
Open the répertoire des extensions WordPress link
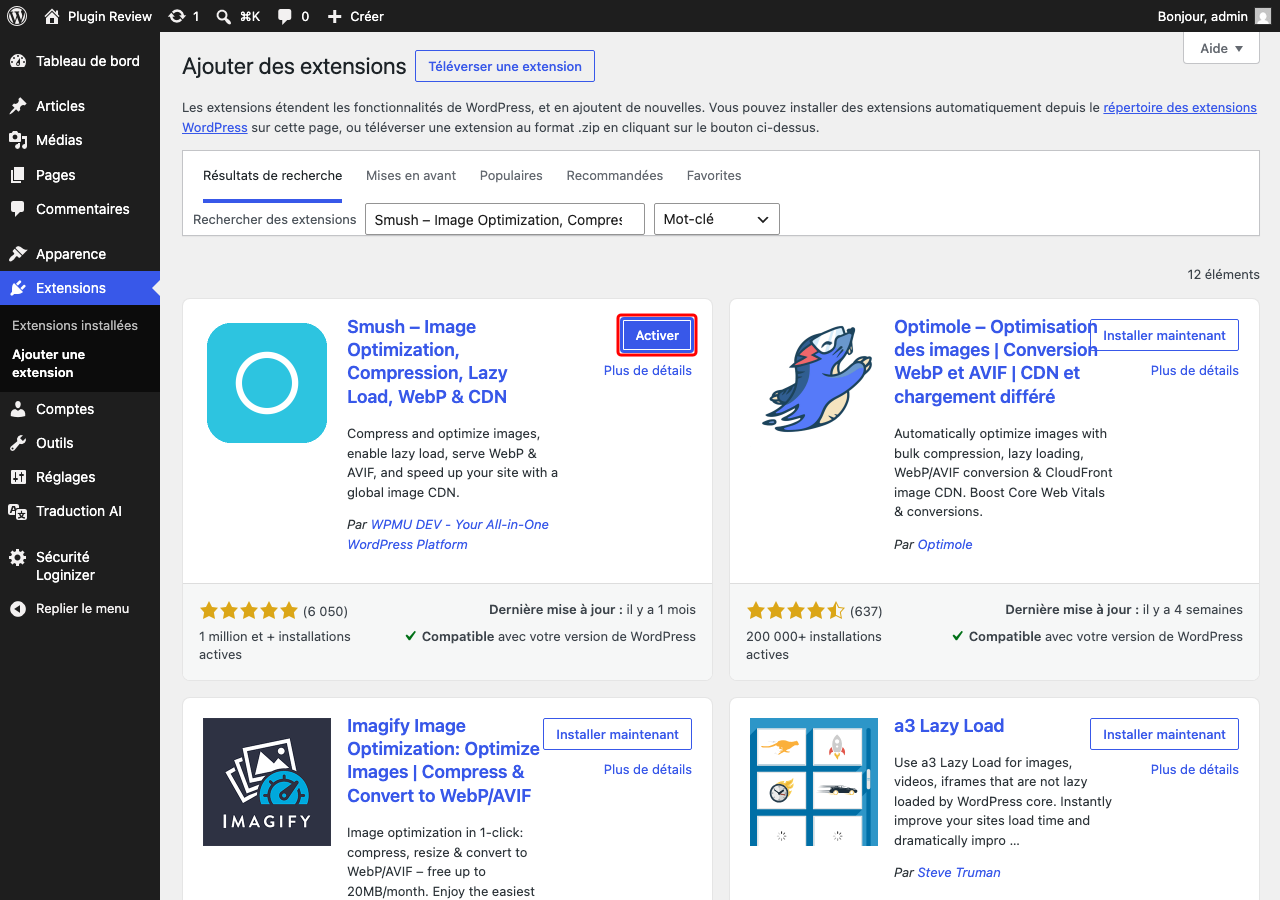(x=1180, y=108)
